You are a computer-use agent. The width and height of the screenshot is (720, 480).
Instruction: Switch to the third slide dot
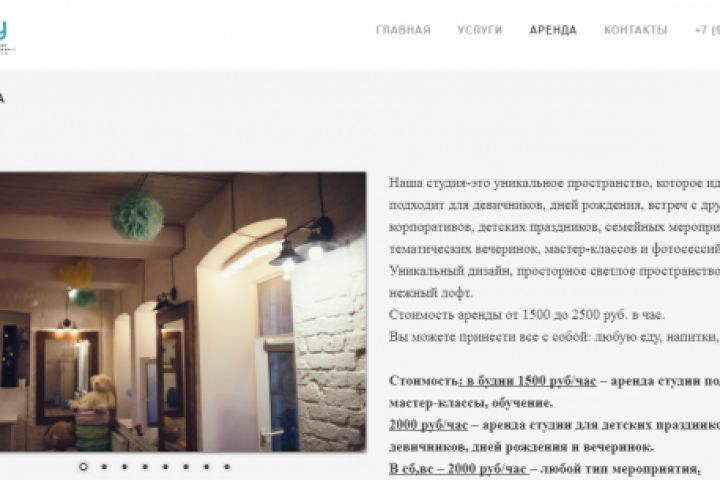(x=124, y=467)
